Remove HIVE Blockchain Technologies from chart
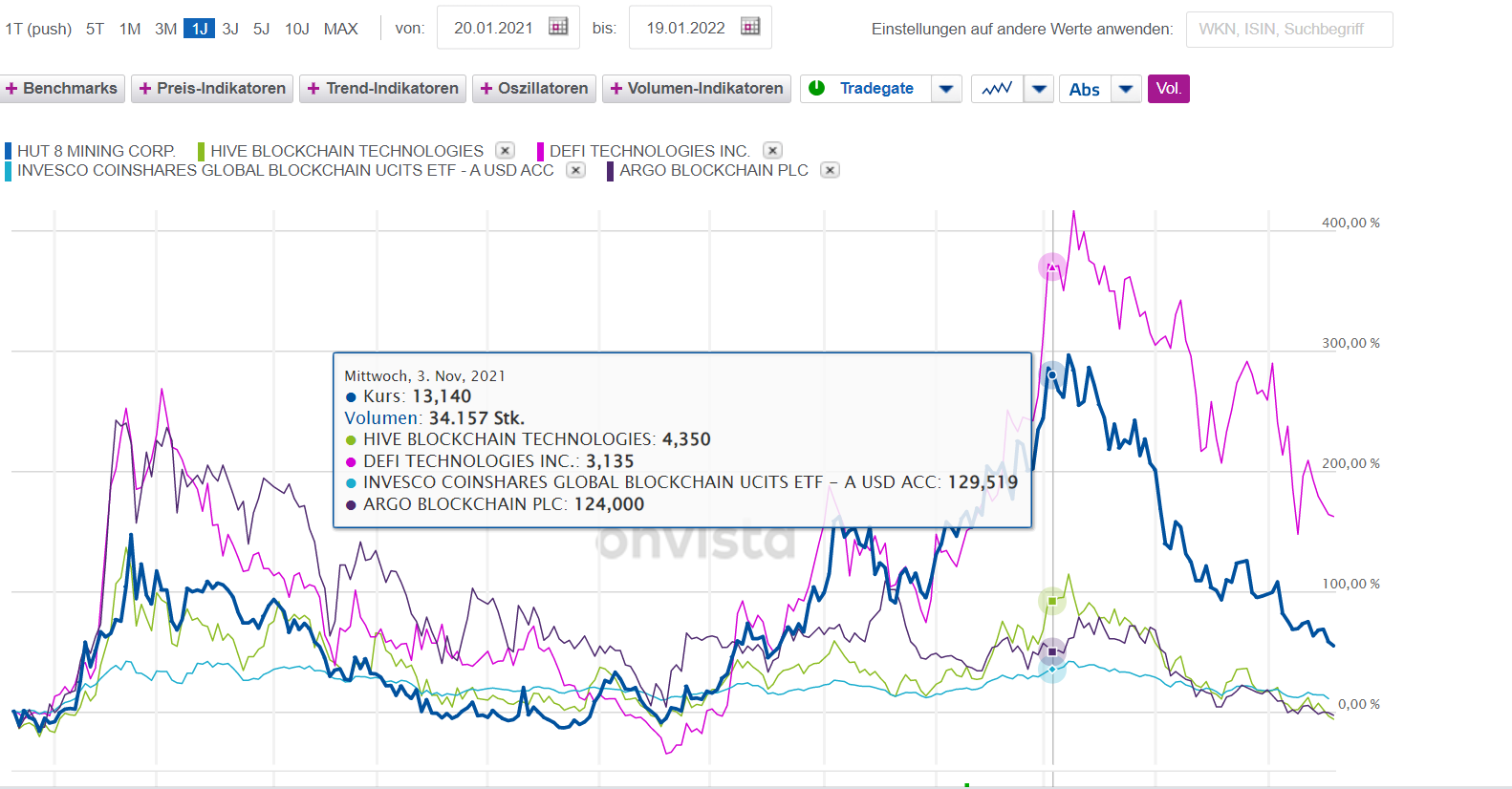1512x789 pixels. (506, 151)
